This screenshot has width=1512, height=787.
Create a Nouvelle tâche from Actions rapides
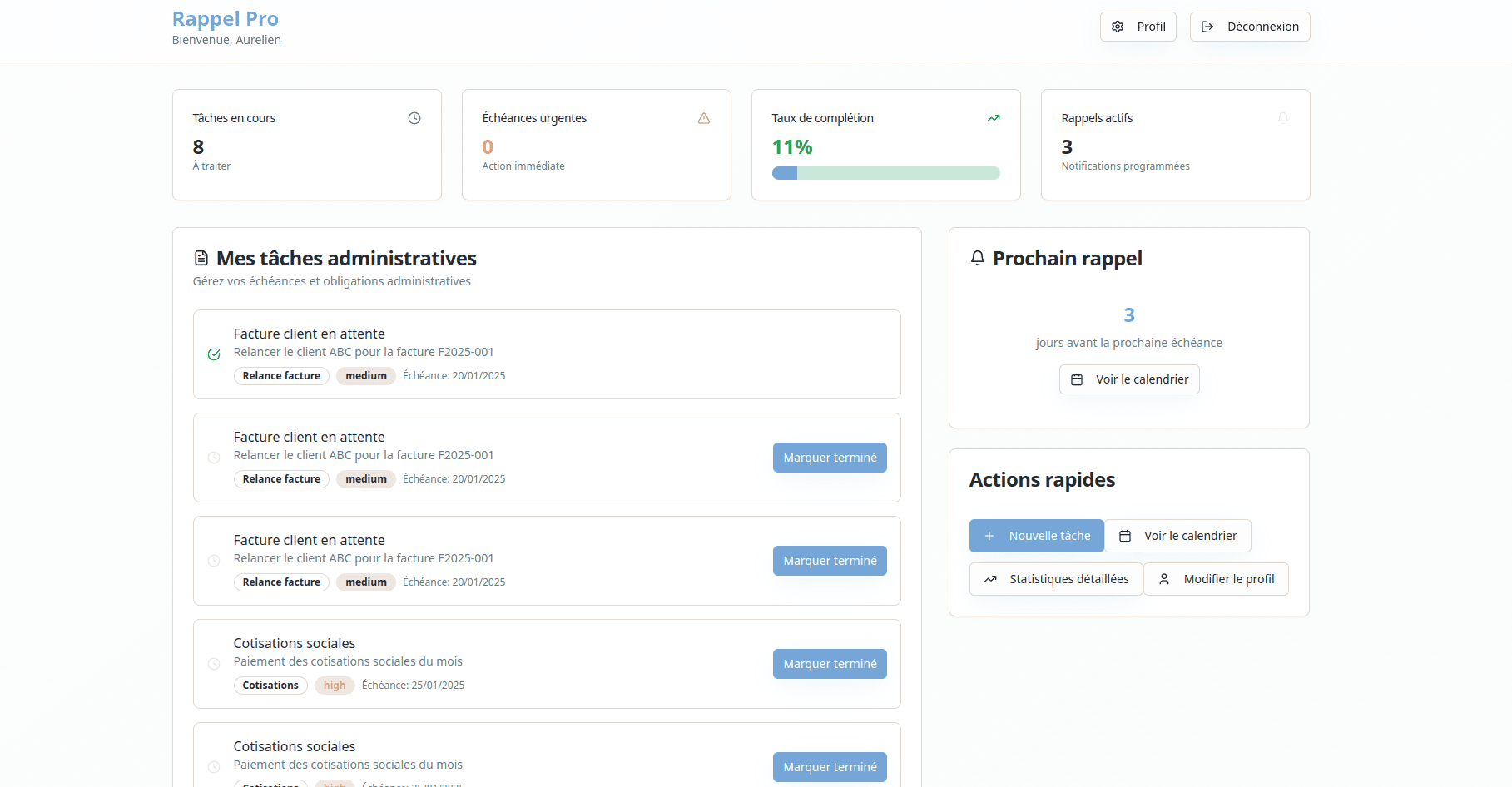pyautogui.click(x=1036, y=536)
